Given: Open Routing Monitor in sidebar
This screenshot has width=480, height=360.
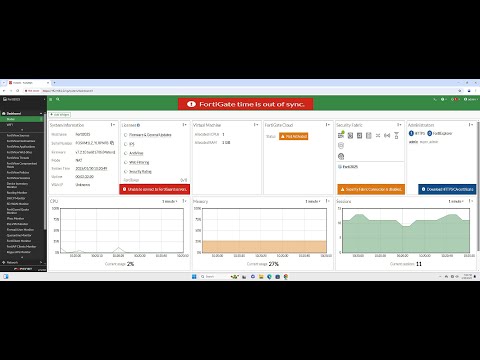Looking at the screenshot, I should point(17,193).
